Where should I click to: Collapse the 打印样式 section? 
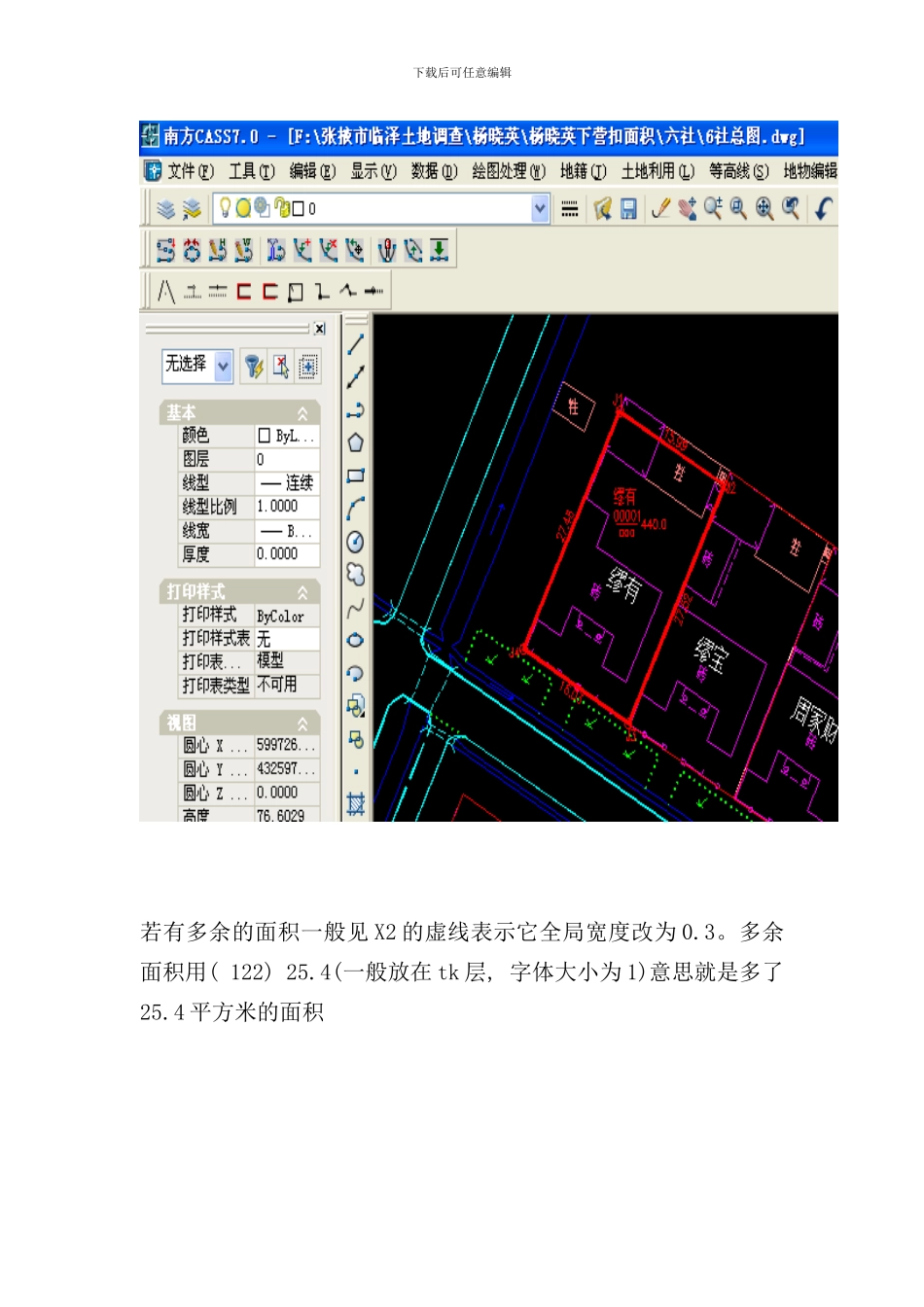[302, 592]
